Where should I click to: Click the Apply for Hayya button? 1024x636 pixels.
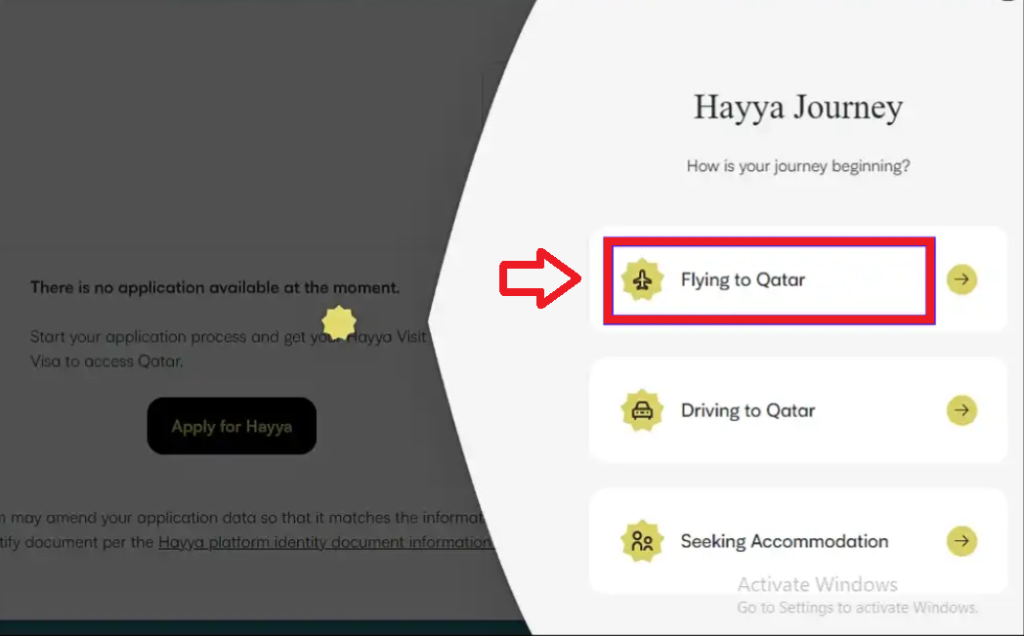232,426
